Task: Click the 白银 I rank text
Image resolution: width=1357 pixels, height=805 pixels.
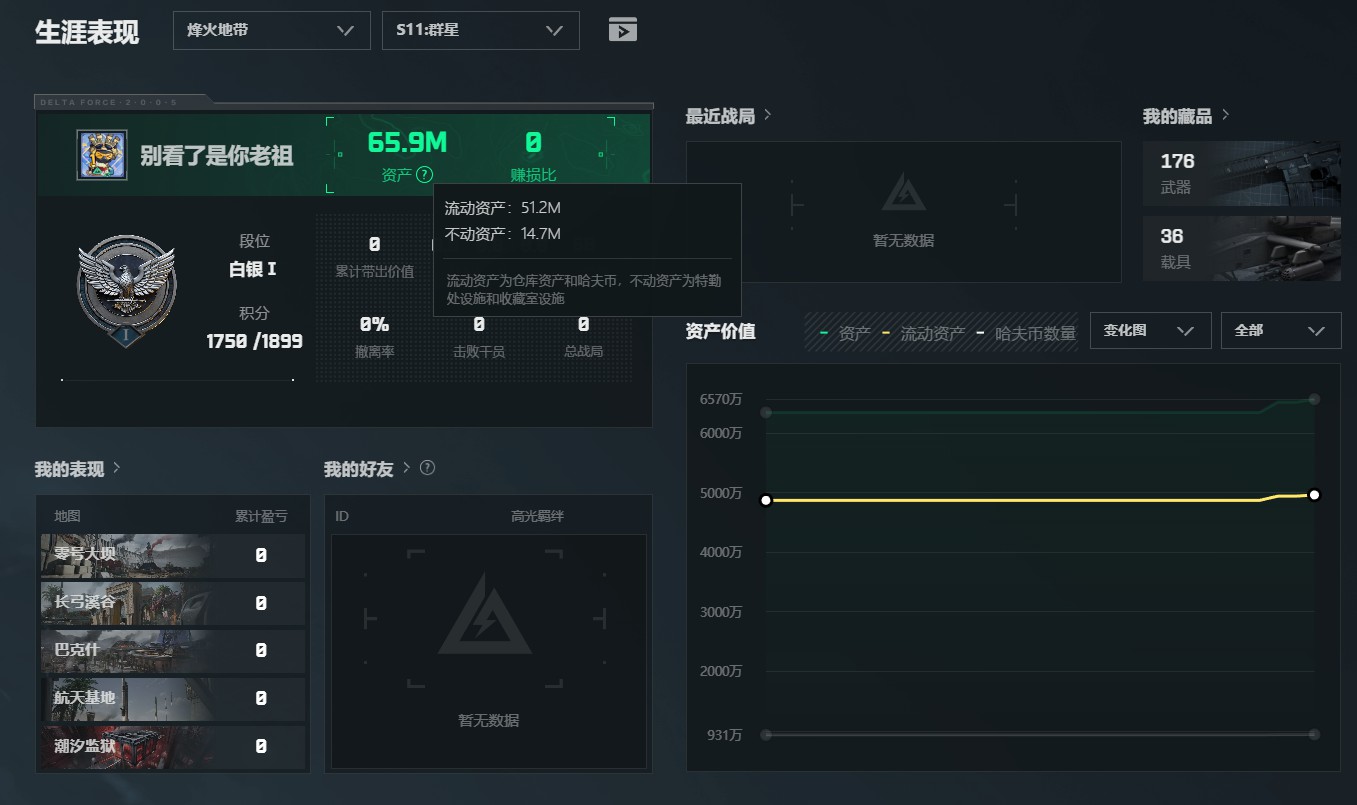Action: click(x=253, y=269)
